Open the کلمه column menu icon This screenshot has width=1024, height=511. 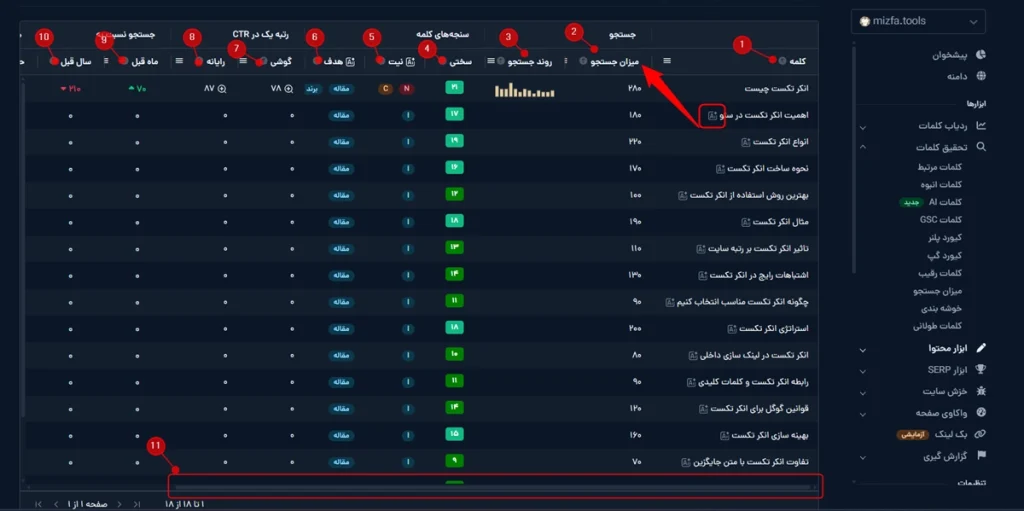667,61
